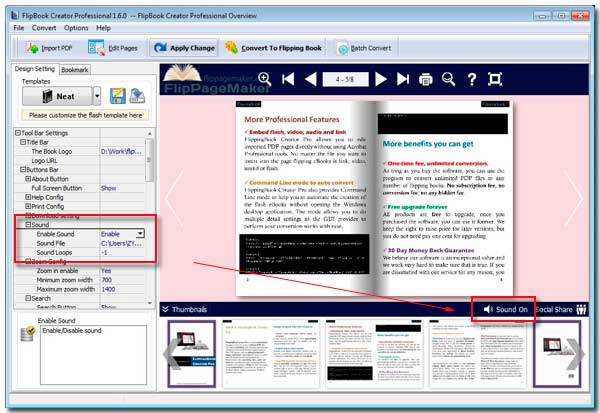Open the Edit Pages tool
The image size is (600, 413).
(113, 48)
